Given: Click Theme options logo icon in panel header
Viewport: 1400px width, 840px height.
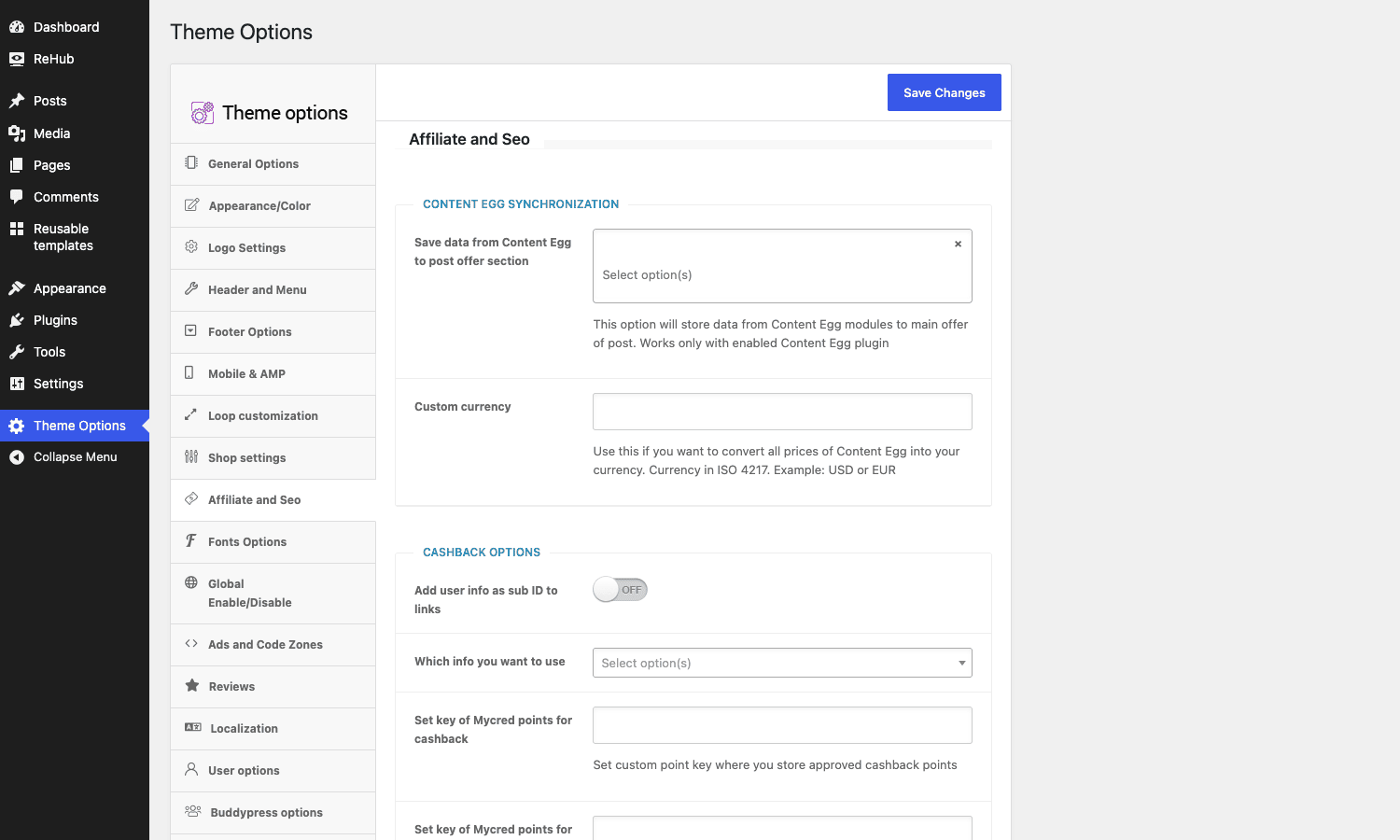Looking at the screenshot, I should point(203,113).
